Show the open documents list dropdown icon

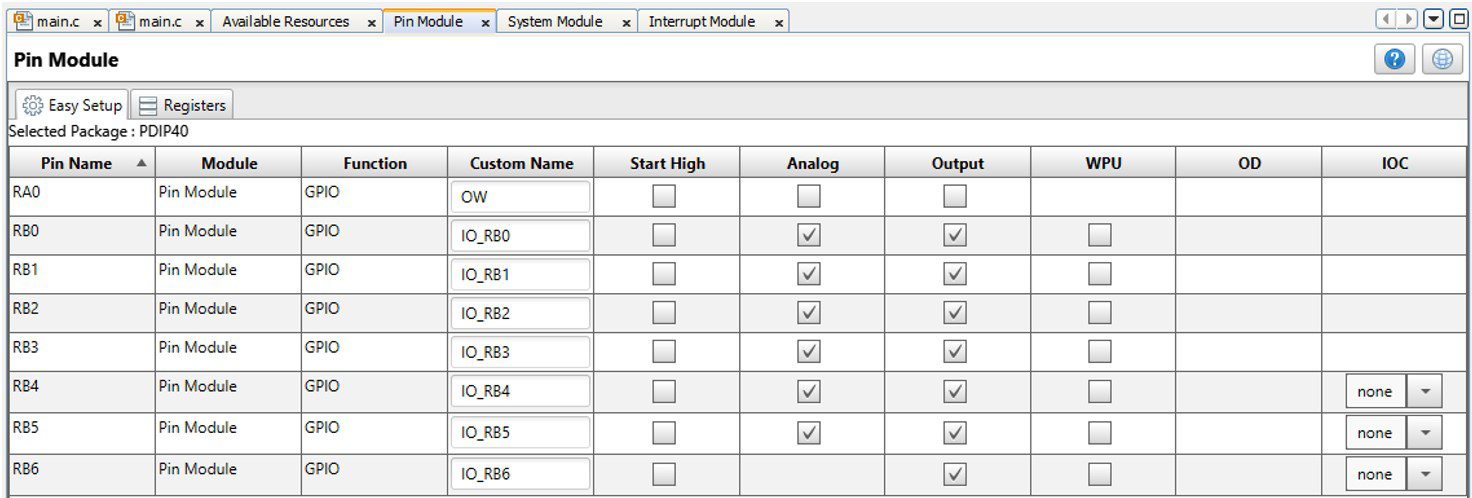tap(1433, 19)
